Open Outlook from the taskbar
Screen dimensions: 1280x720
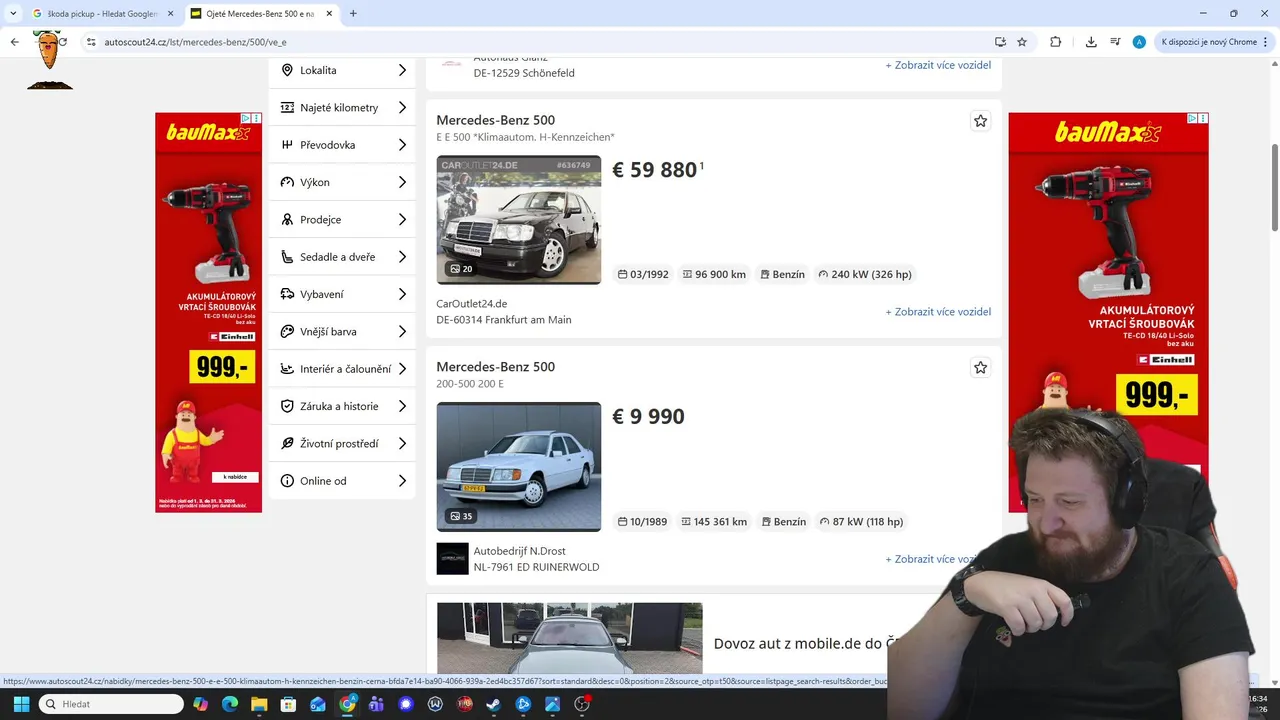318,704
